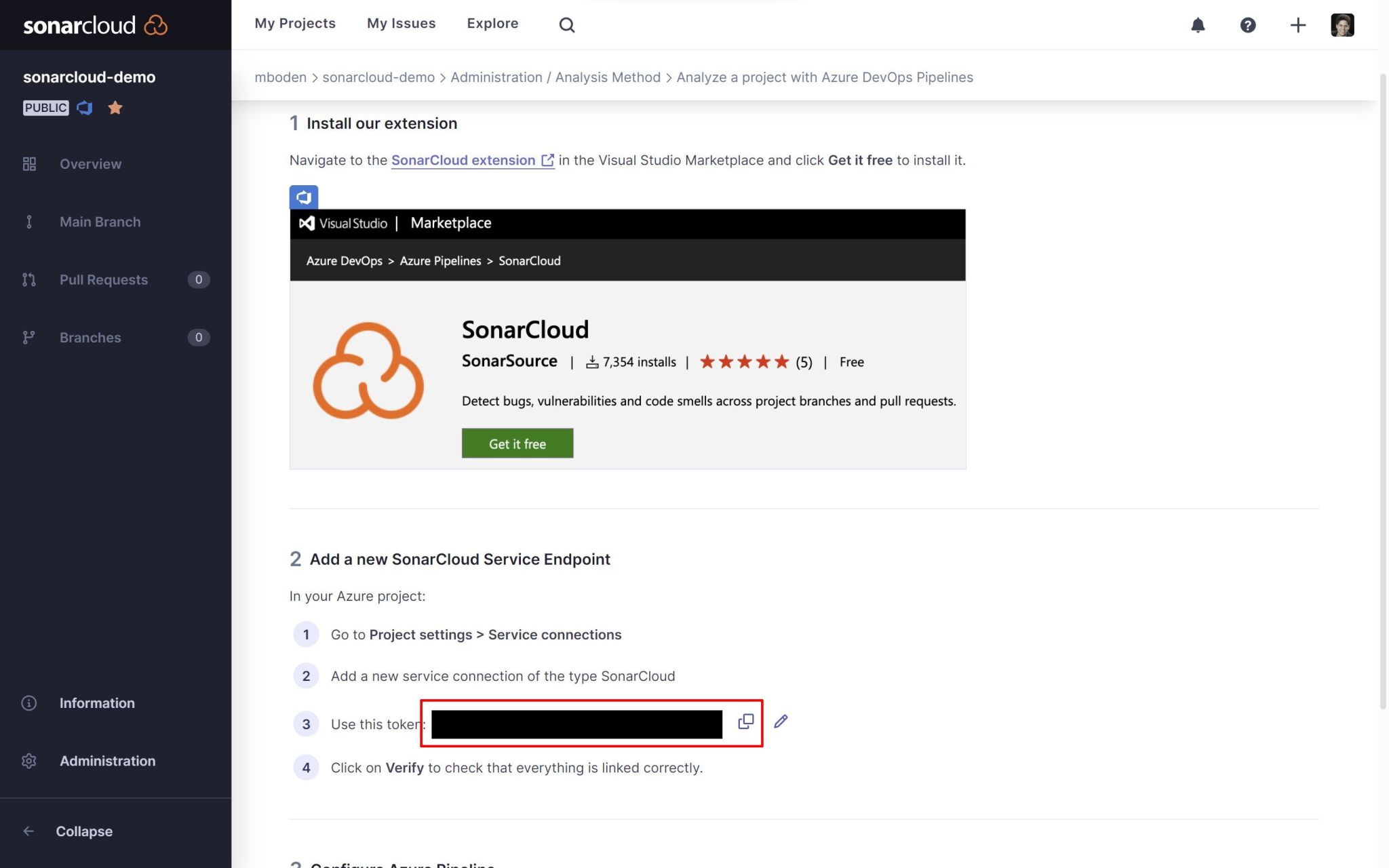Open Pull Requests from the sidebar
Image resolution: width=1389 pixels, height=868 pixels.
pos(104,279)
